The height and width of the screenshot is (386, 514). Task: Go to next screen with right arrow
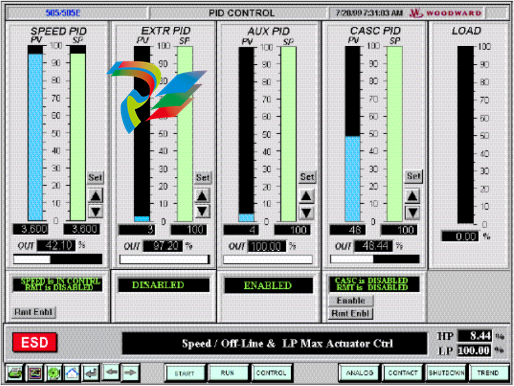(x=130, y=372)
